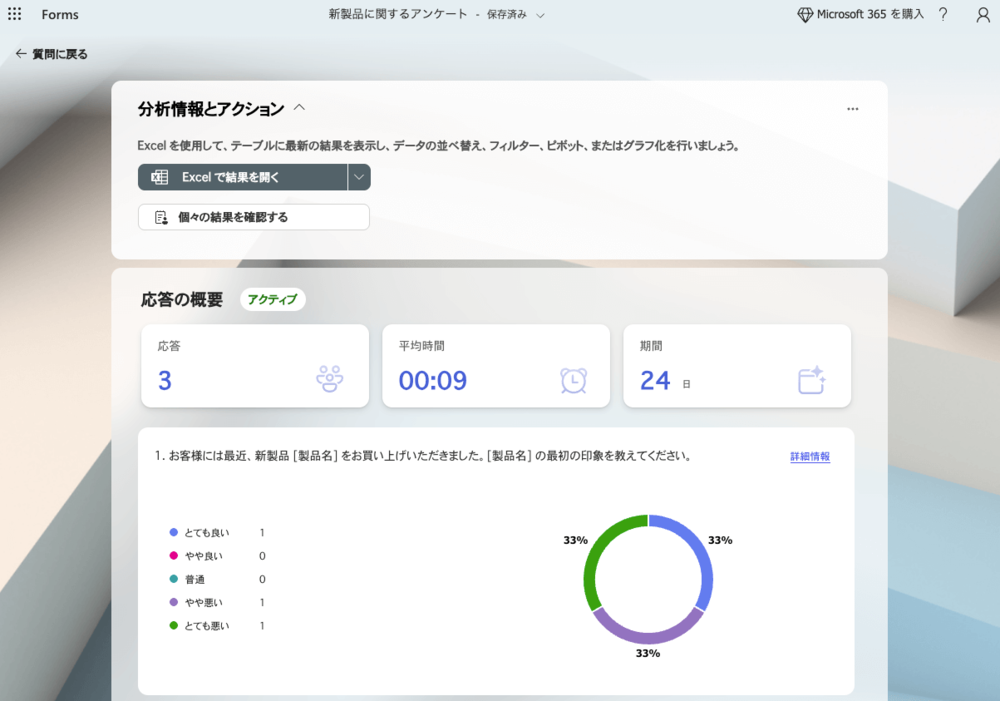
Task: Select the blue とても良い legend dot
Action: (174, 533)
